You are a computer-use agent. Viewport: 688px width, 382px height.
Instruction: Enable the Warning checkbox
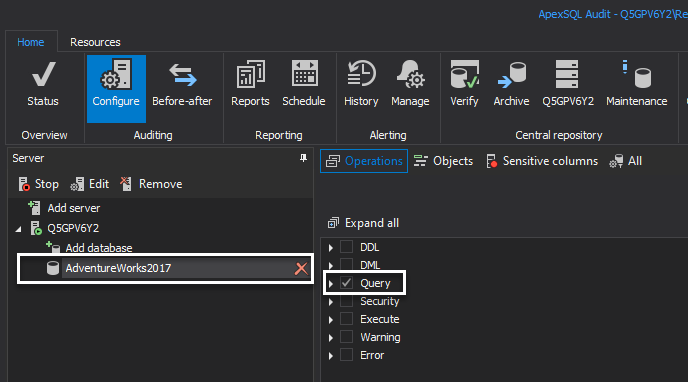click(x=346, y=337)
